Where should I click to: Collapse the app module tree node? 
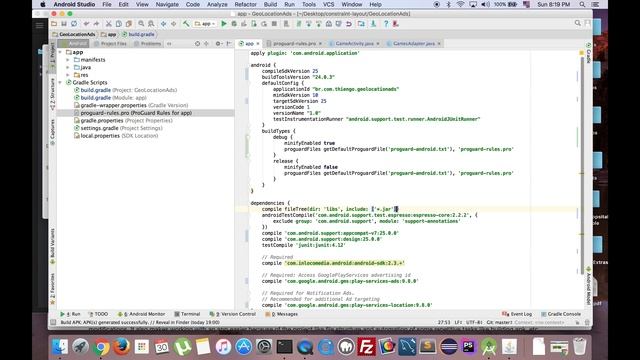pyautogui.click(x=60, y=52)
